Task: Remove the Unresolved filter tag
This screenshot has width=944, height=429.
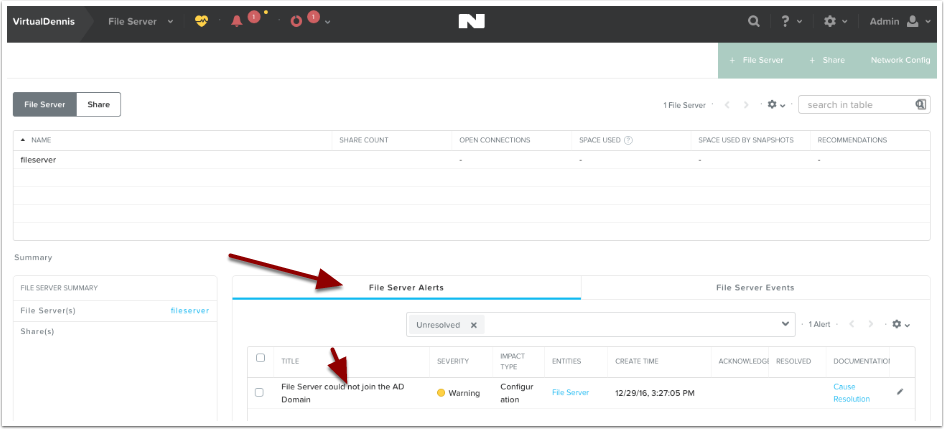Action: click(473, 325)
